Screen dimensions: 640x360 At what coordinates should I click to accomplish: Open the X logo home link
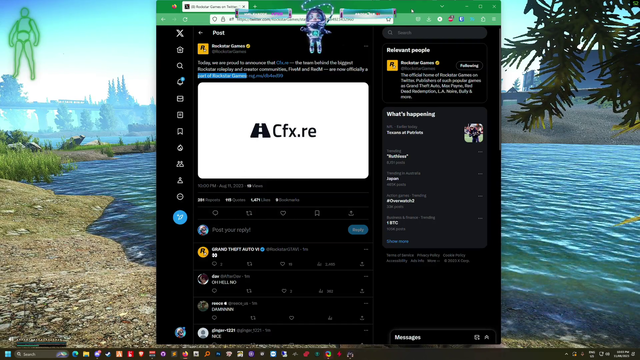(x=180, y=33)
